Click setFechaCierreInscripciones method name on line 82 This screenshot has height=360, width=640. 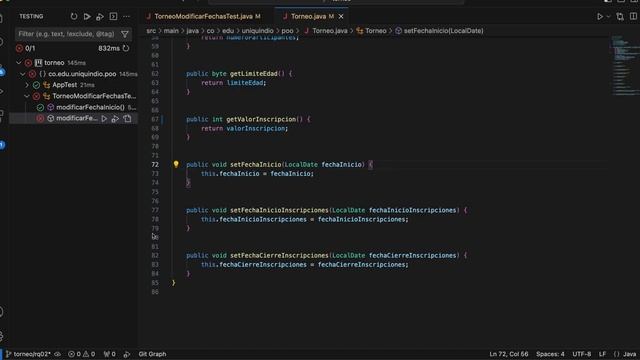[279, 256]
